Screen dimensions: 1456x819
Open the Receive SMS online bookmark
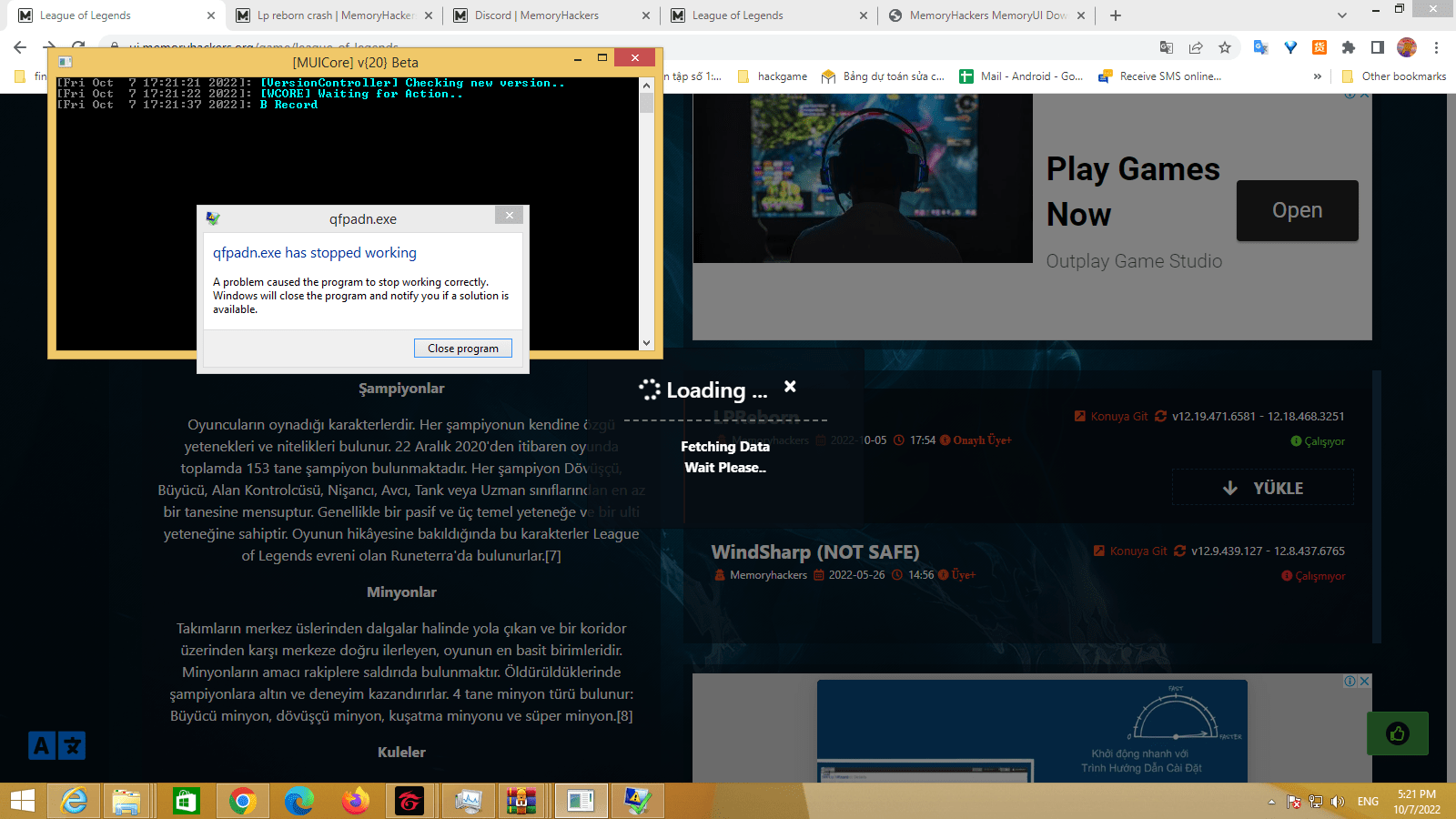tap(1160, 76)
